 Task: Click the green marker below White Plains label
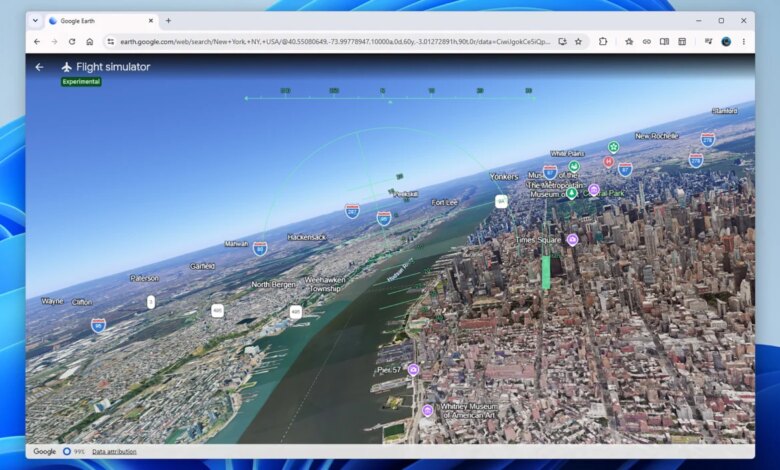[574, 166]
